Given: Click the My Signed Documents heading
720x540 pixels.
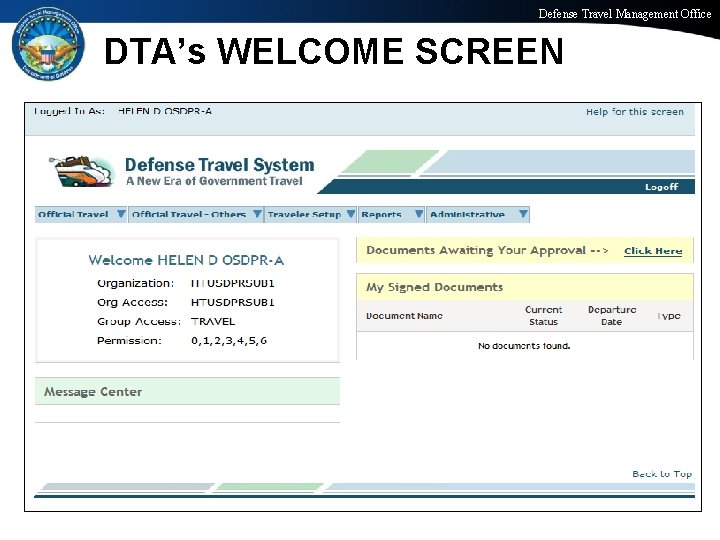Looking at the screenshot, I should 434,287.
